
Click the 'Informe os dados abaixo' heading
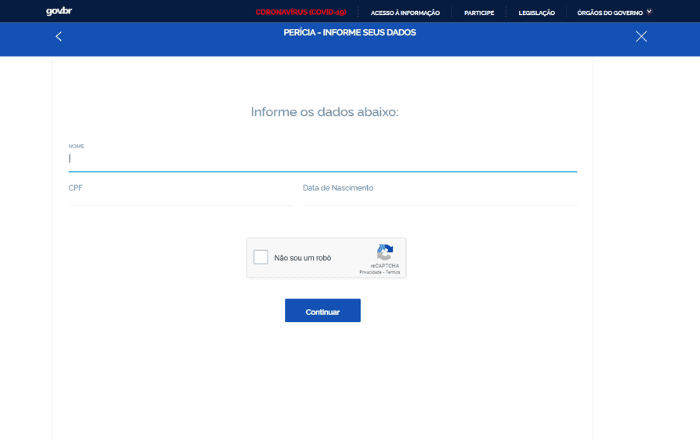[x=324, y=112]
